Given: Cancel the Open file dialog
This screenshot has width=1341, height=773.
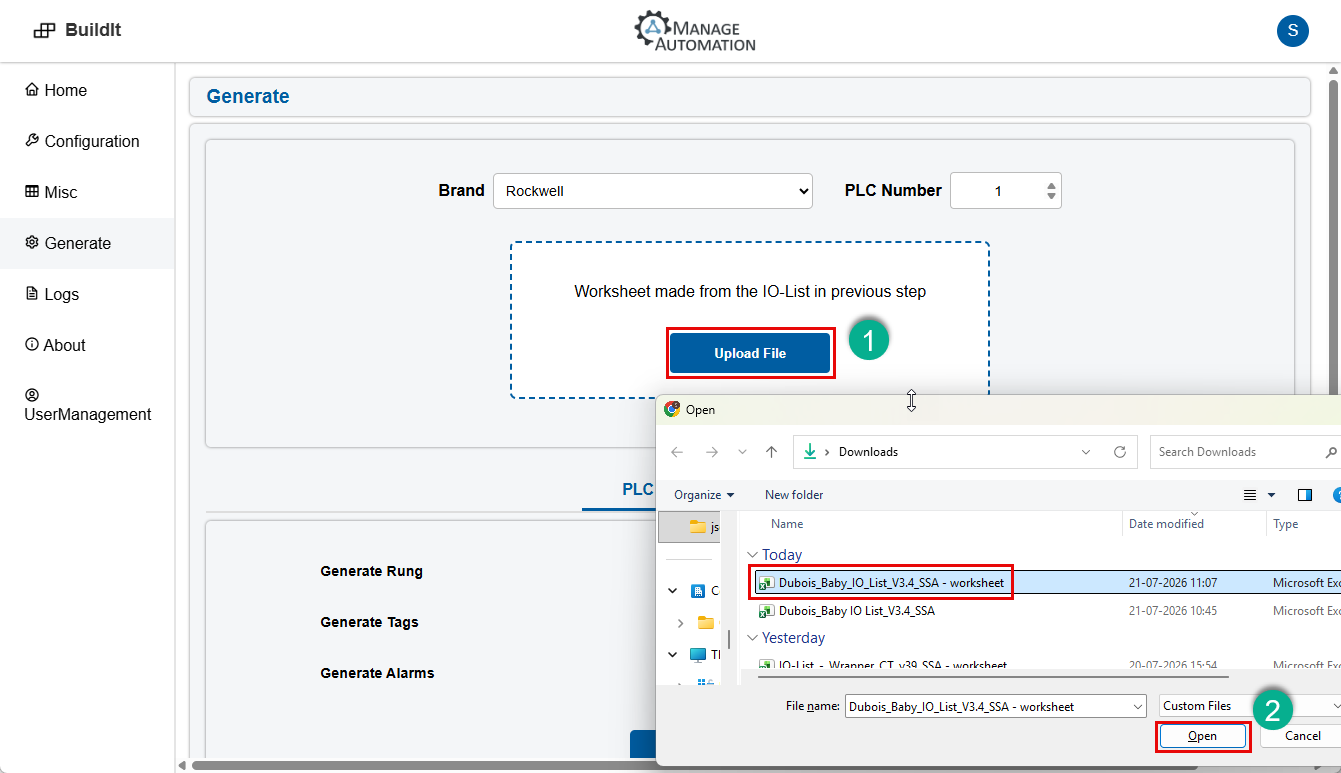Looking at the screenshot, I should (1302, 736).
